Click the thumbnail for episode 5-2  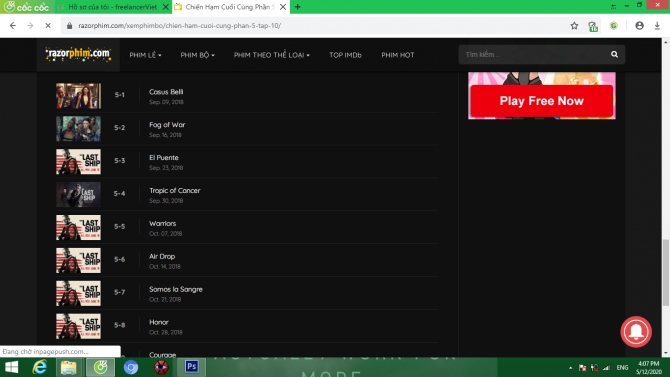click(78, 129)
